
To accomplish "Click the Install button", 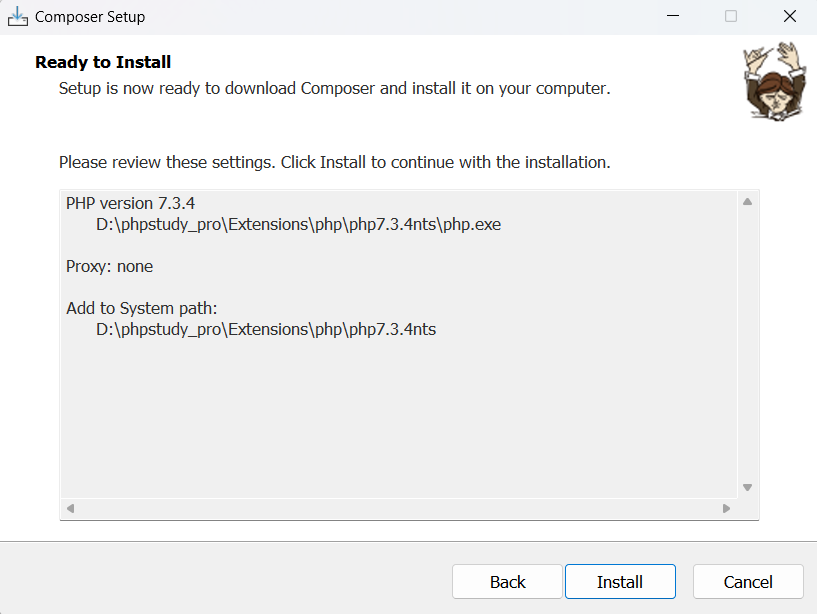I will [620, 581].
